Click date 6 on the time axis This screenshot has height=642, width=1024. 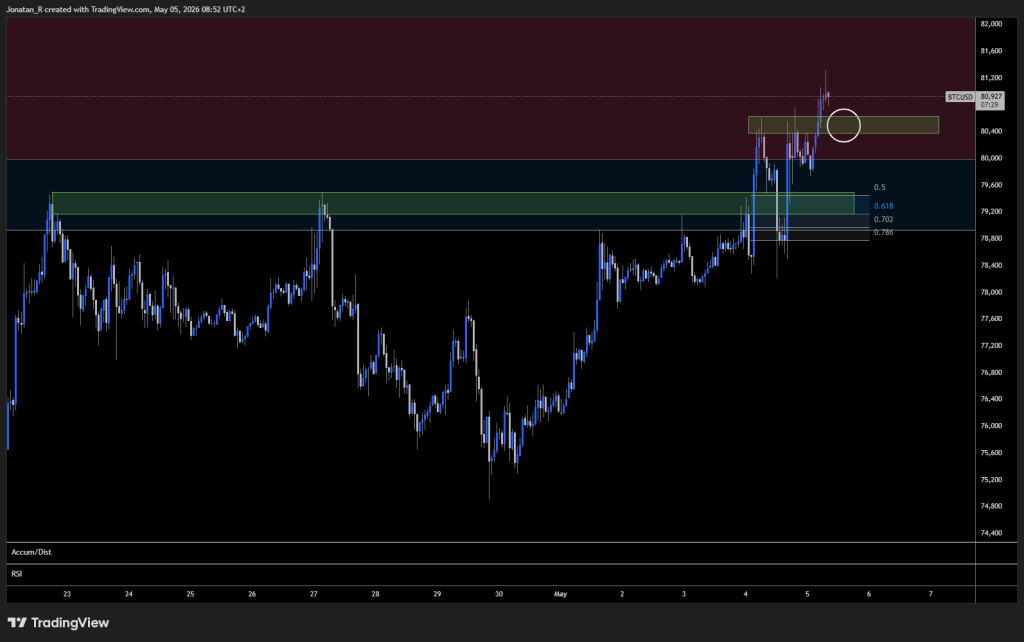869,594
